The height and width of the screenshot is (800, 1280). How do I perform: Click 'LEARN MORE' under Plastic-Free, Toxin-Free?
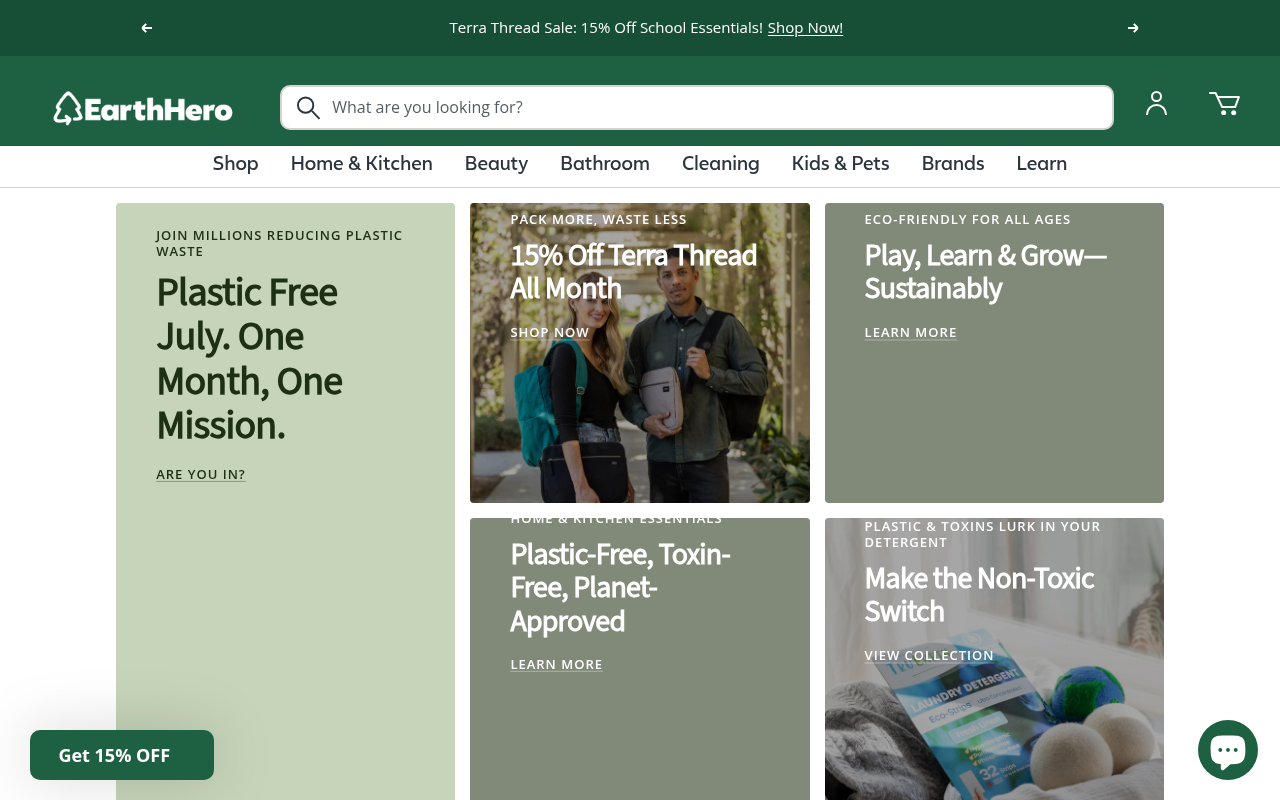click(x=557, y=665)
